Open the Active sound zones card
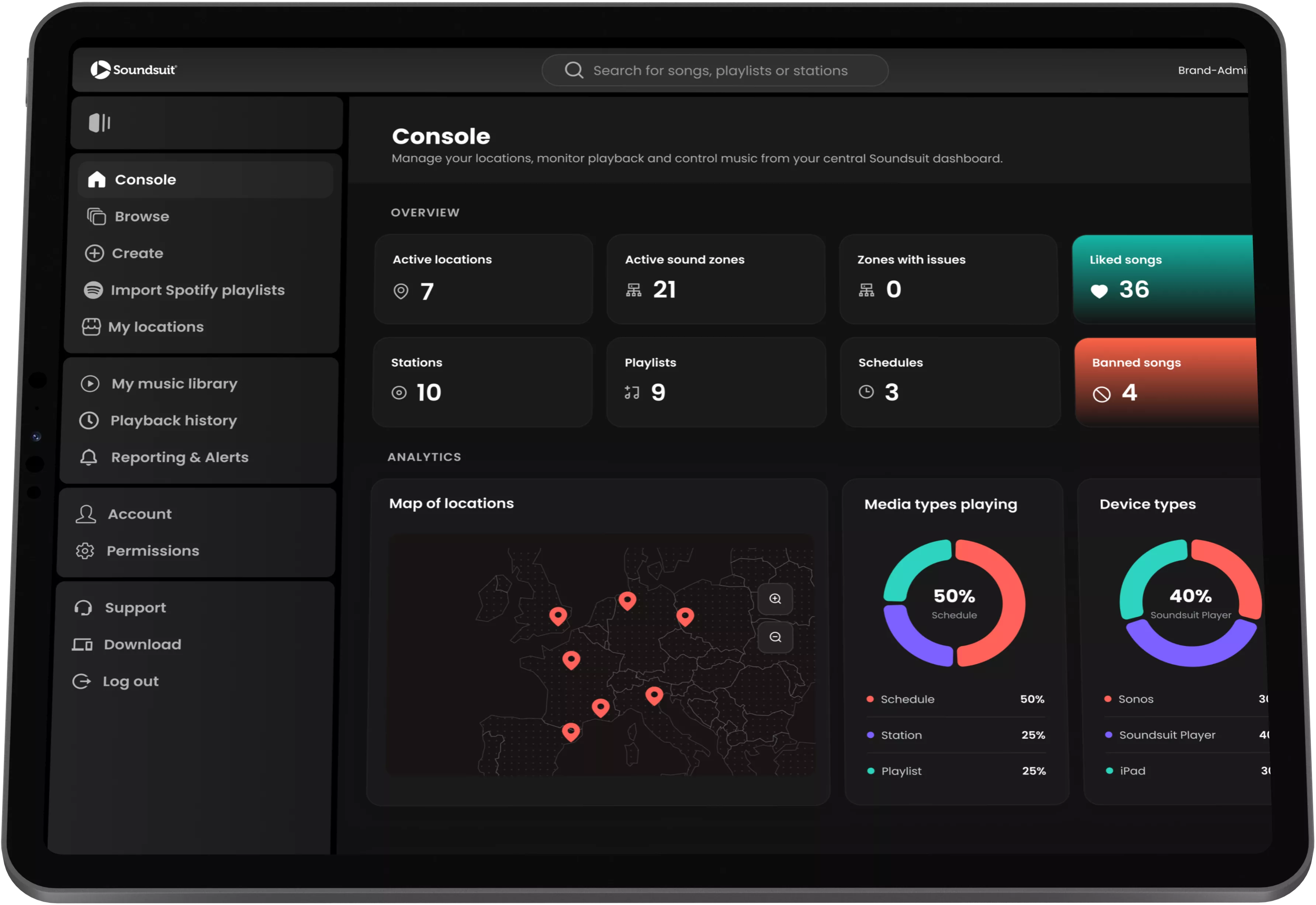 [716, 279]
